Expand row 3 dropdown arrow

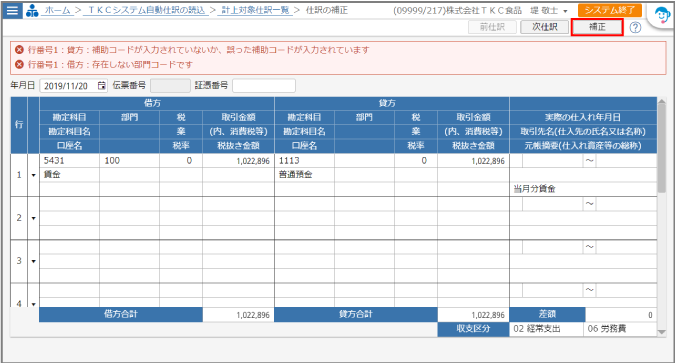click(x=34, y=261)
